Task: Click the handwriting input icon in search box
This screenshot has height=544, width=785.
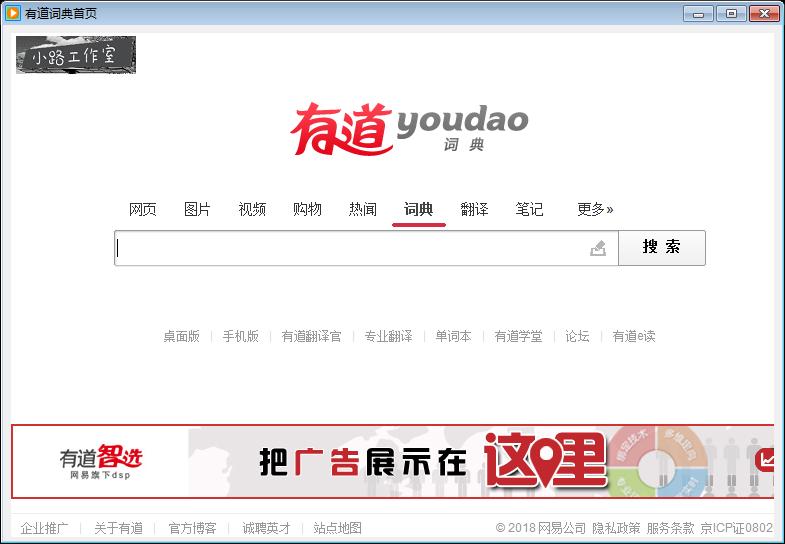Action: pos(598,248)
